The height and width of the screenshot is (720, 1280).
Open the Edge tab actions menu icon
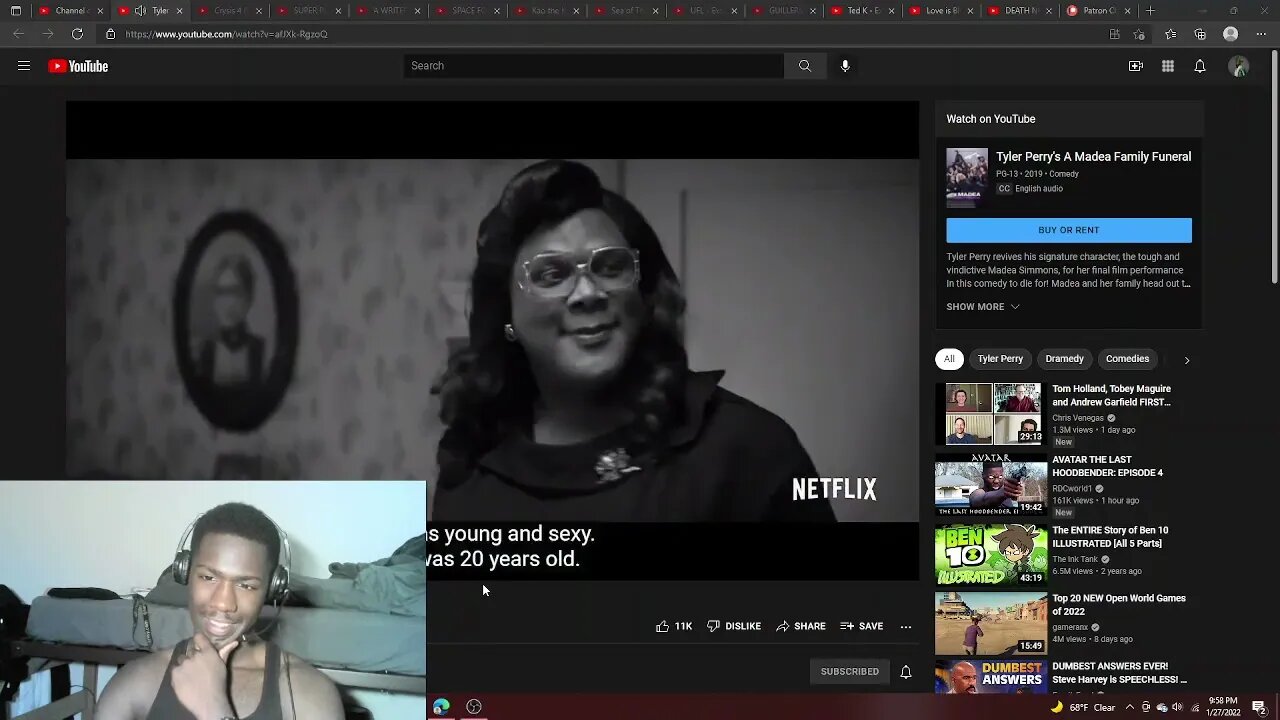pos(16,11)
